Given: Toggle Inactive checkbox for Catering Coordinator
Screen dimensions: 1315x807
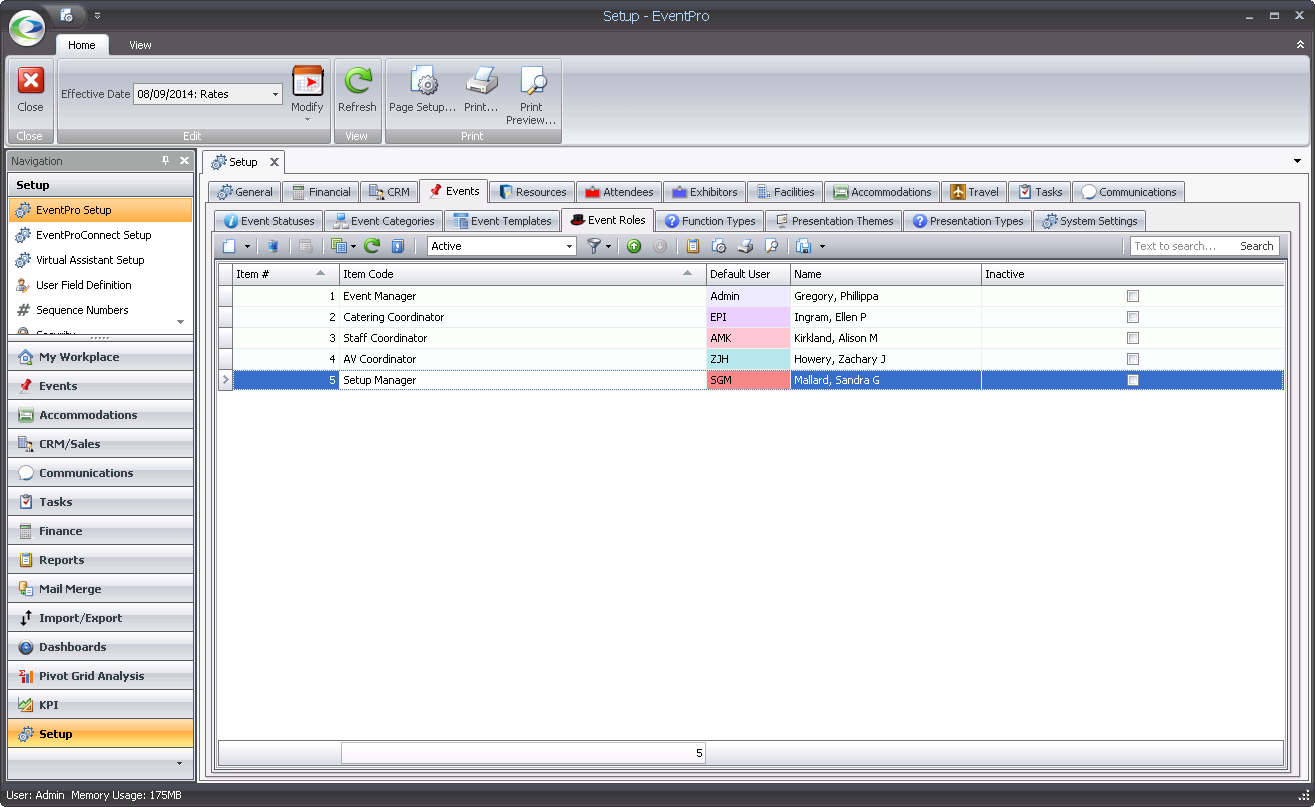Looking at the screenshot, I should click(1133, 317).
